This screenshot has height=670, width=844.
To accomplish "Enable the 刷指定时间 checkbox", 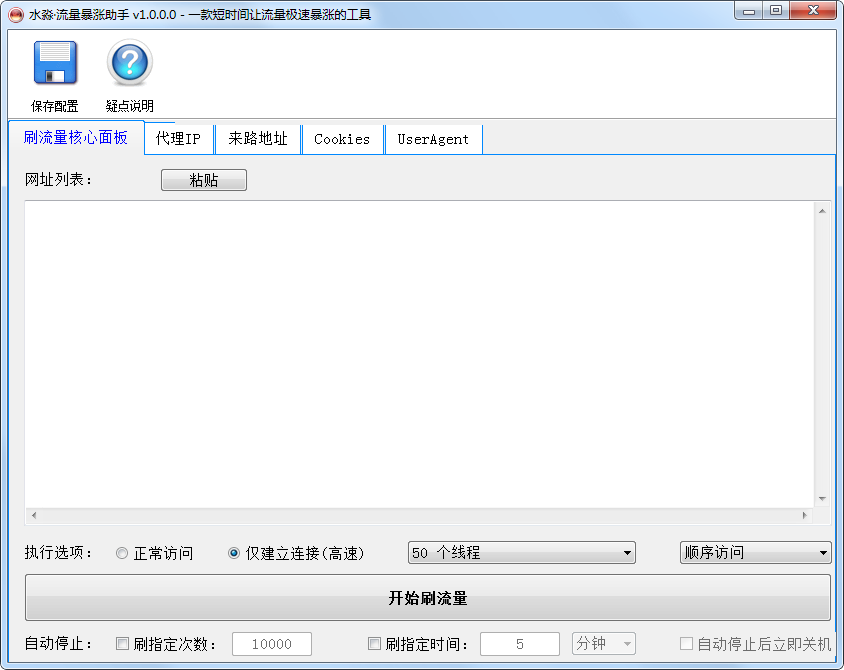I will coord(375,644).
